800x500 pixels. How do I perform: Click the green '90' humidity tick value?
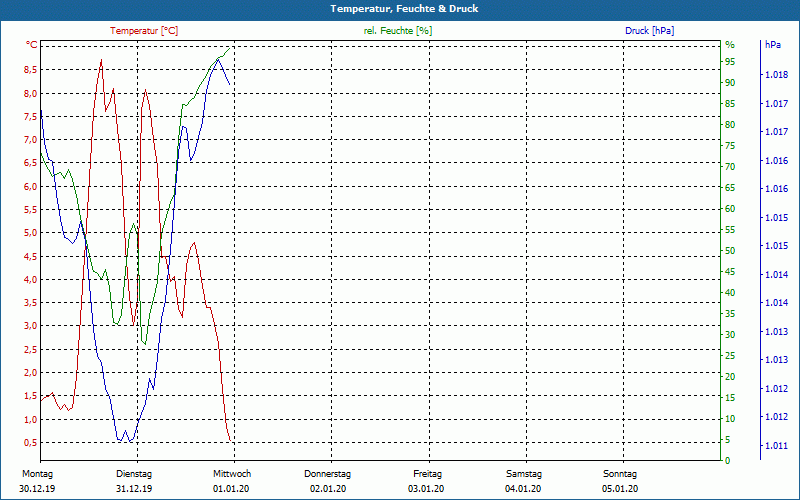pyautogui.click(x=730, y=83)
